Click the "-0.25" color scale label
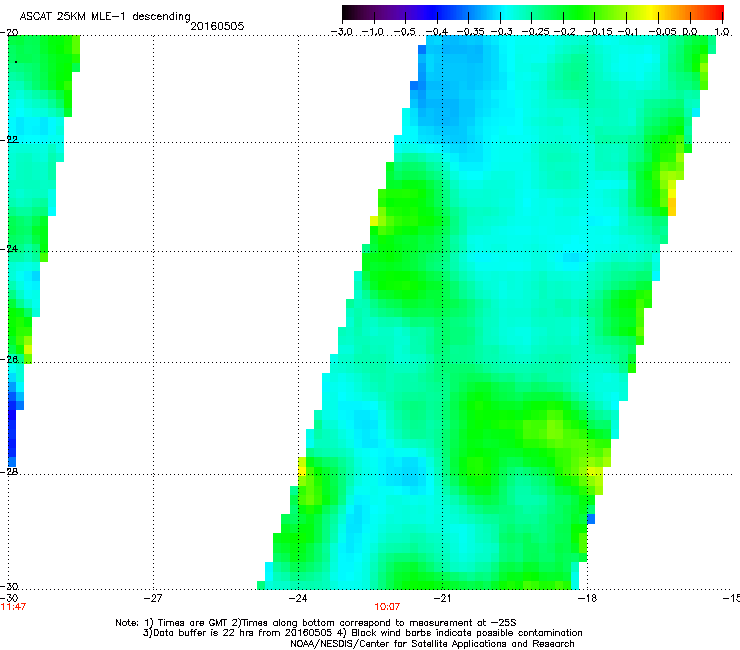The height and width of the screenshot is (650, 740). coord(536,32)
